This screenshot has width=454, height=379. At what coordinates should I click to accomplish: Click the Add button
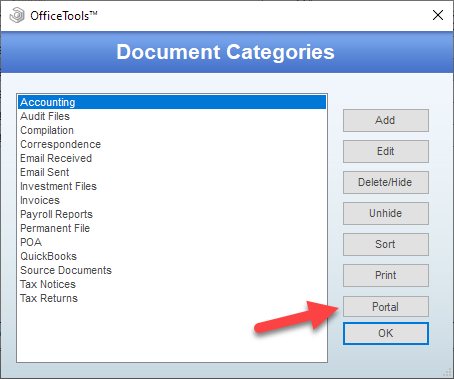386,120
